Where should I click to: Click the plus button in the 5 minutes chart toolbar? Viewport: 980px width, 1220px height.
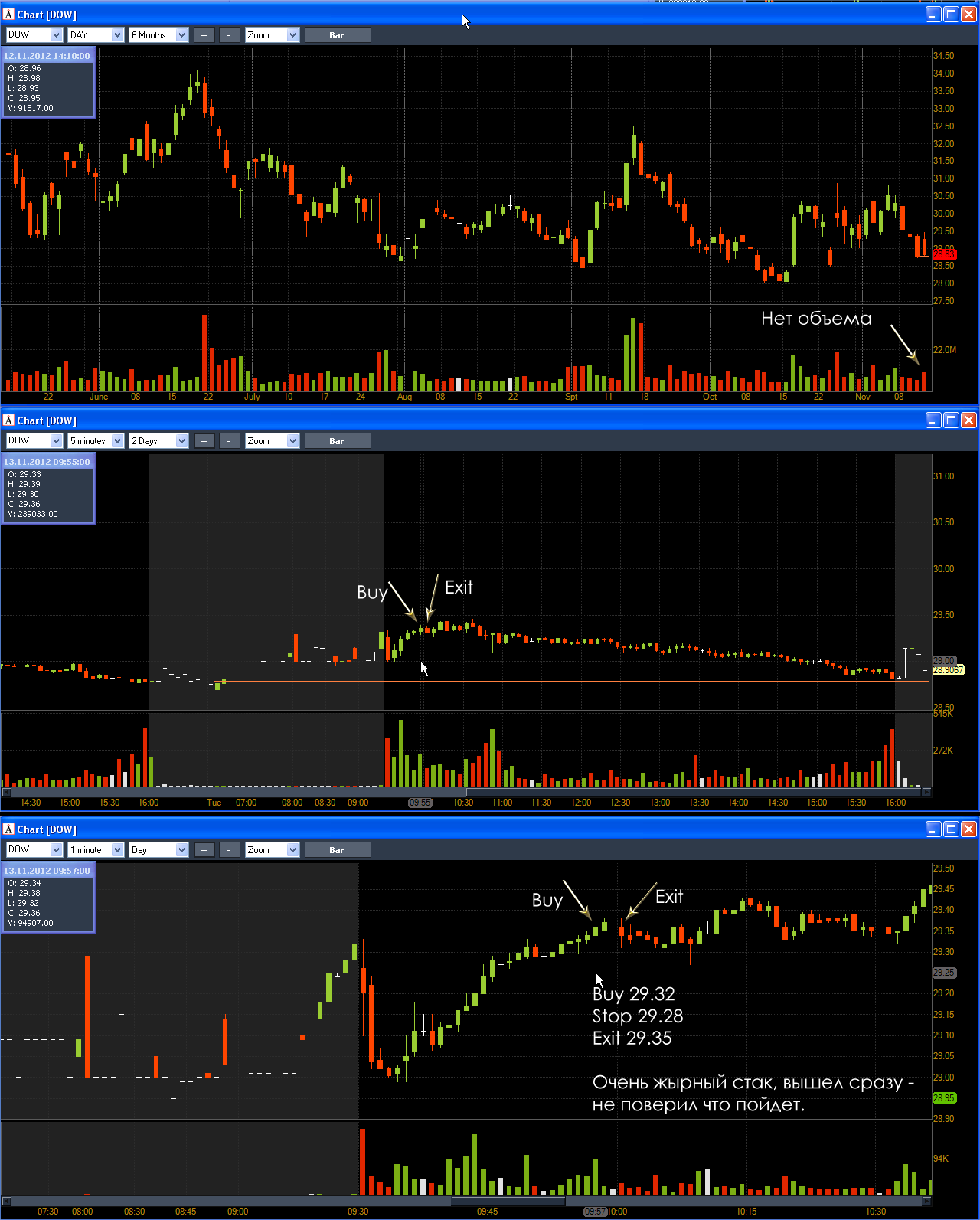204,441
